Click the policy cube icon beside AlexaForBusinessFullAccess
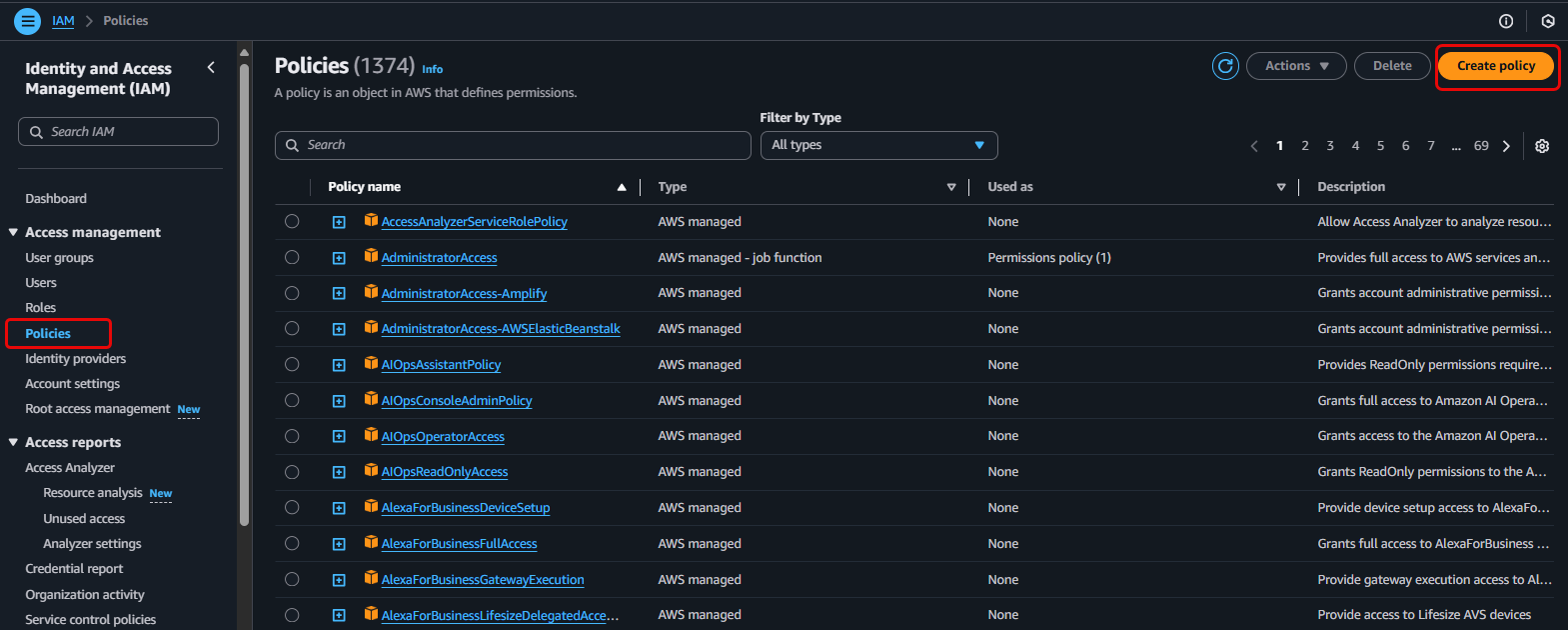 coord(371,542)
